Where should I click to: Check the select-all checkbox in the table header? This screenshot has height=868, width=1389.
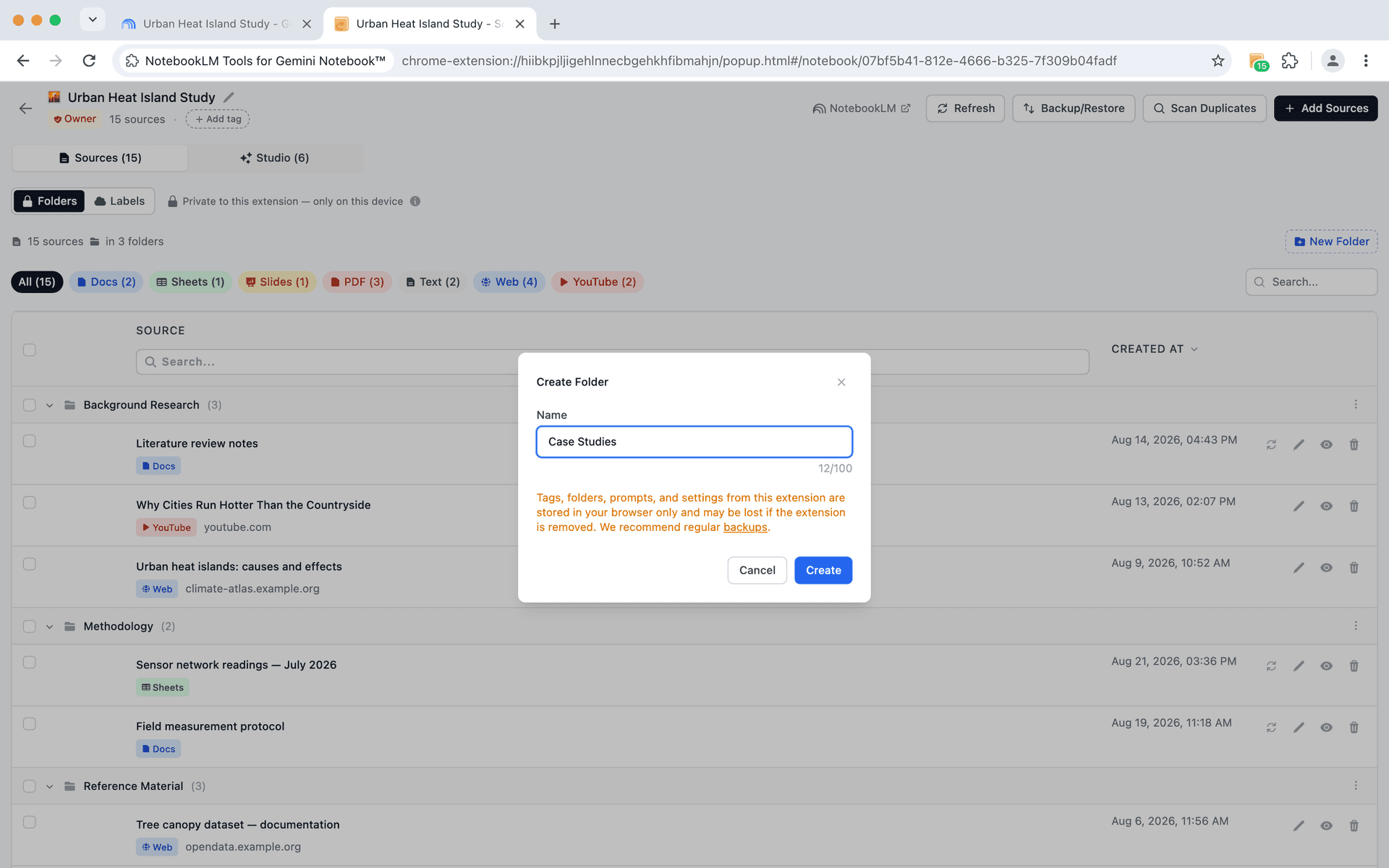coord(29,350)
